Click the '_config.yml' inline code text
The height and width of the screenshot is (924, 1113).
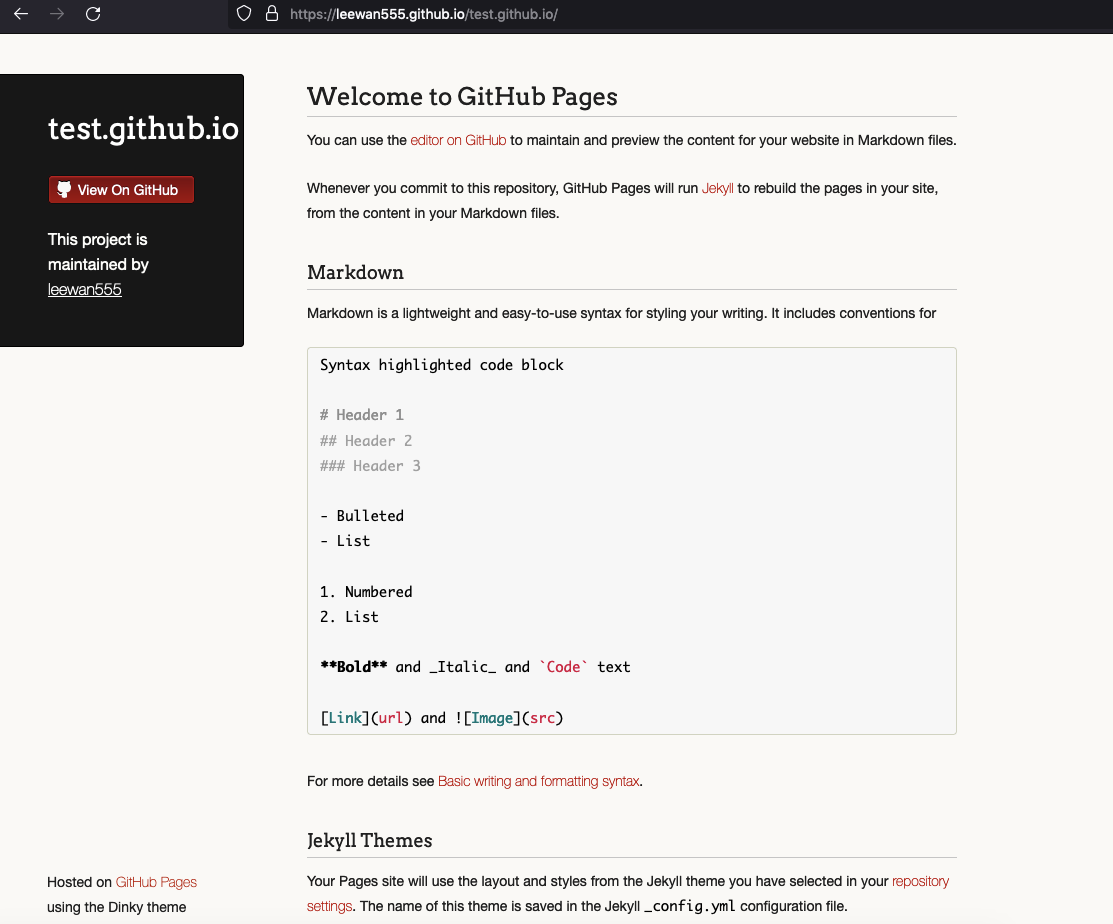pos(689,906)
